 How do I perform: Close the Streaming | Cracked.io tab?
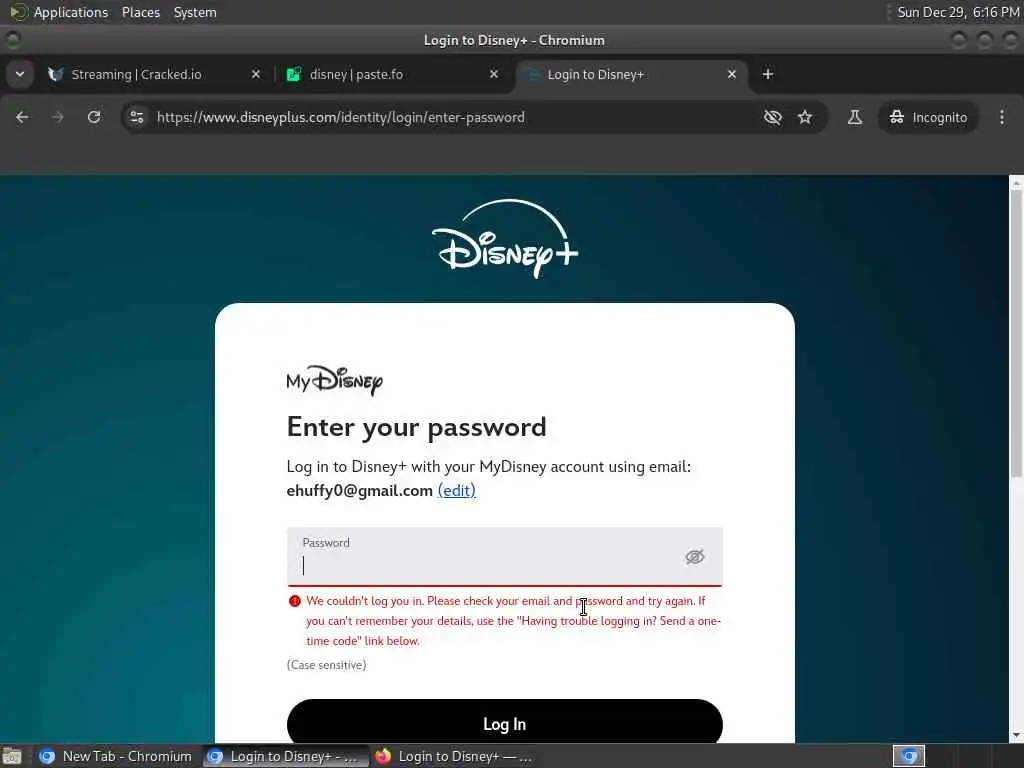pos(256,74)
